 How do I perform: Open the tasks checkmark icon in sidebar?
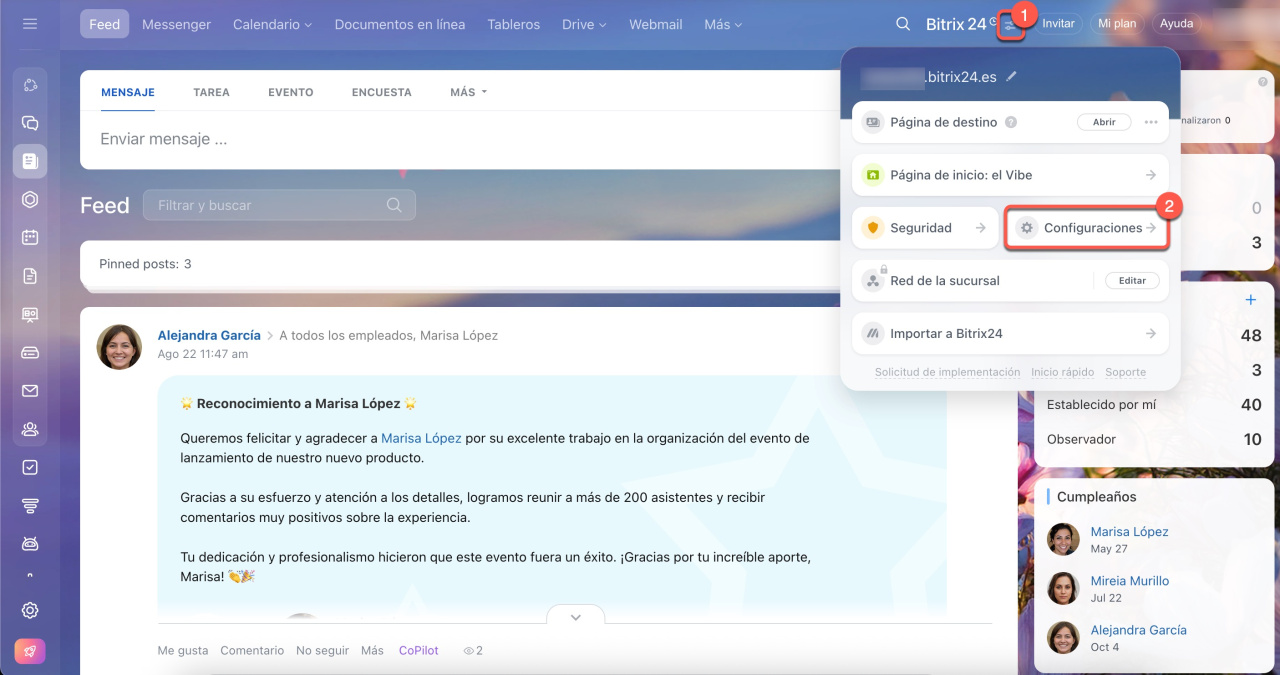click(30, 467)
